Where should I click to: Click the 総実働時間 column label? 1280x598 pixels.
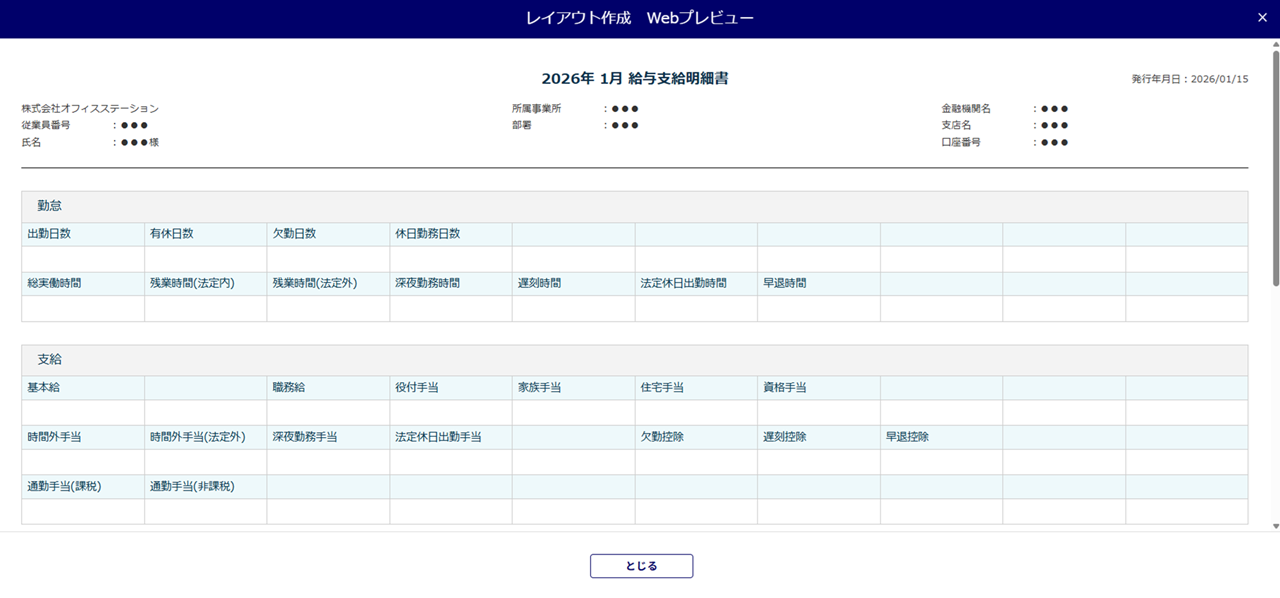pos(54,284)
